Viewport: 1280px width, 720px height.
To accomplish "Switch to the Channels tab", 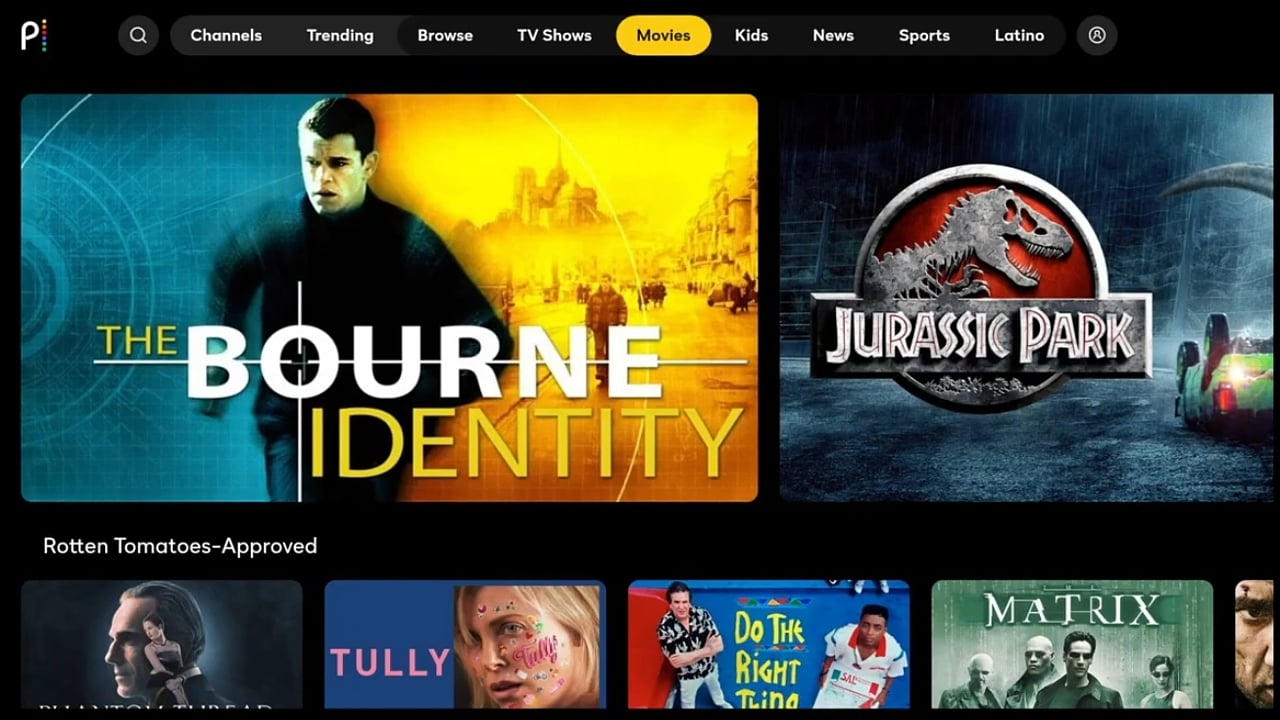I will 226,35.
